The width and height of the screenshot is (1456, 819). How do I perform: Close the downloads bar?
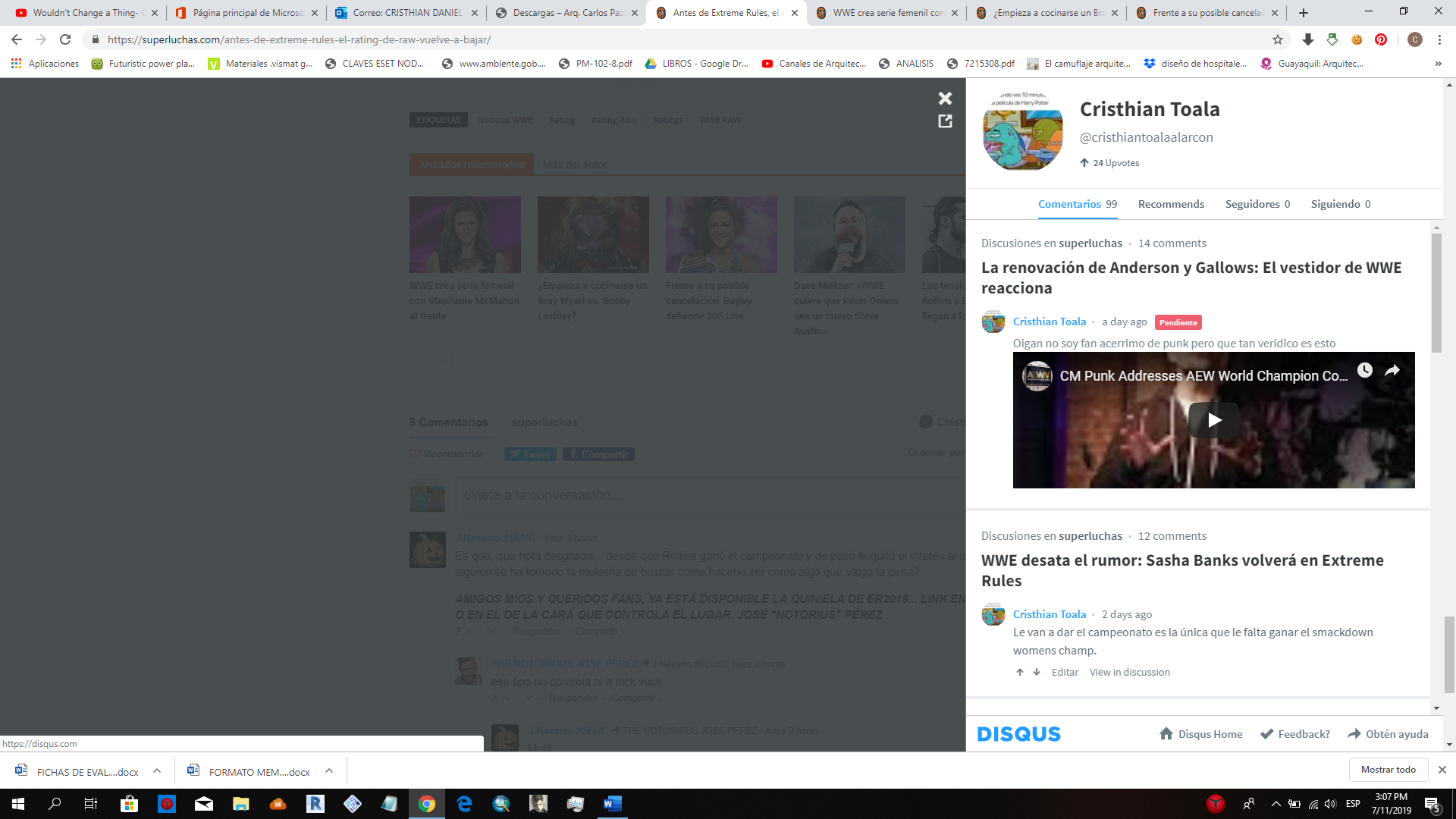tap(1442, 770)
